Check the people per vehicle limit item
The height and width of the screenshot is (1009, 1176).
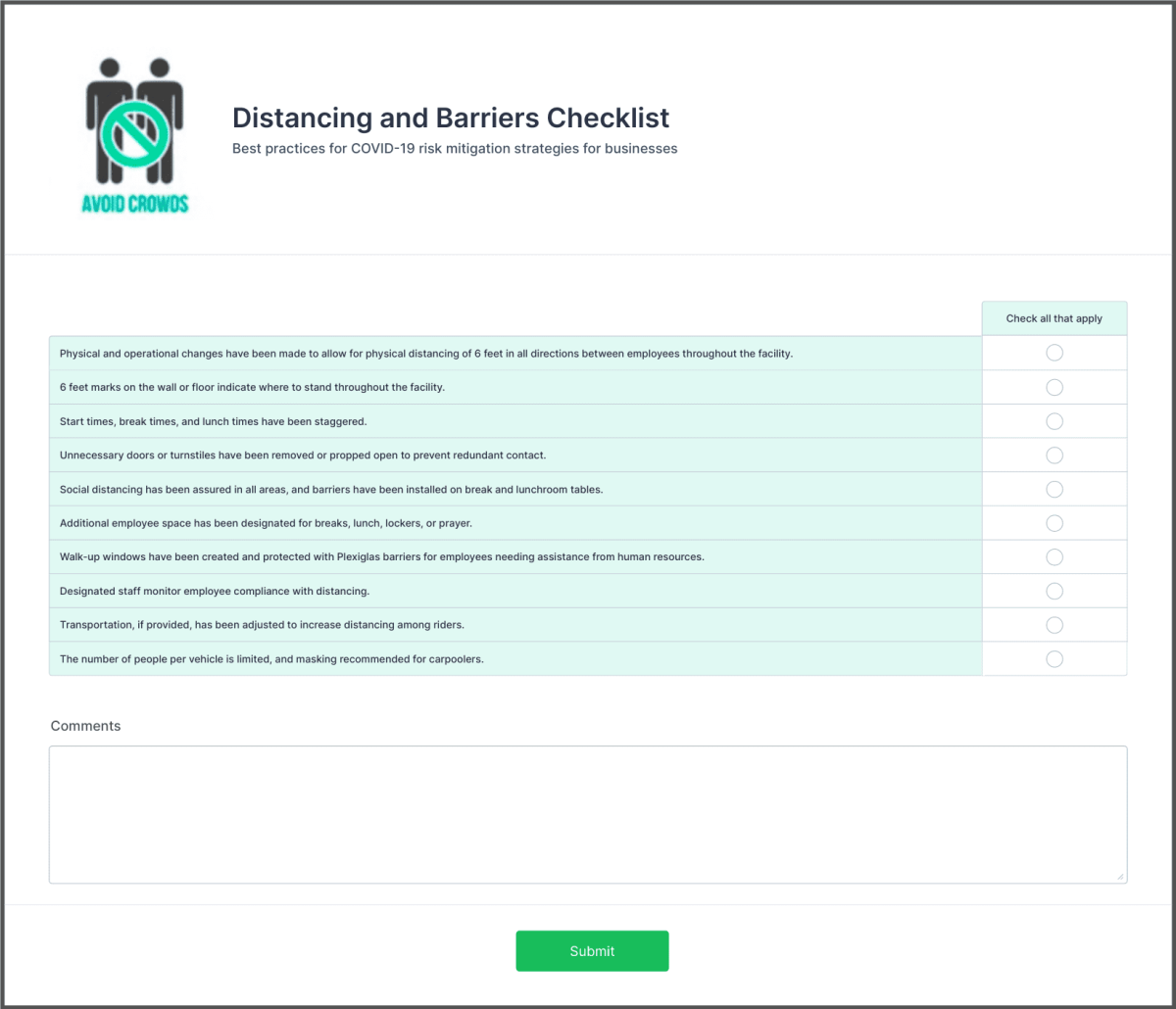click(x=1053, y=658)
